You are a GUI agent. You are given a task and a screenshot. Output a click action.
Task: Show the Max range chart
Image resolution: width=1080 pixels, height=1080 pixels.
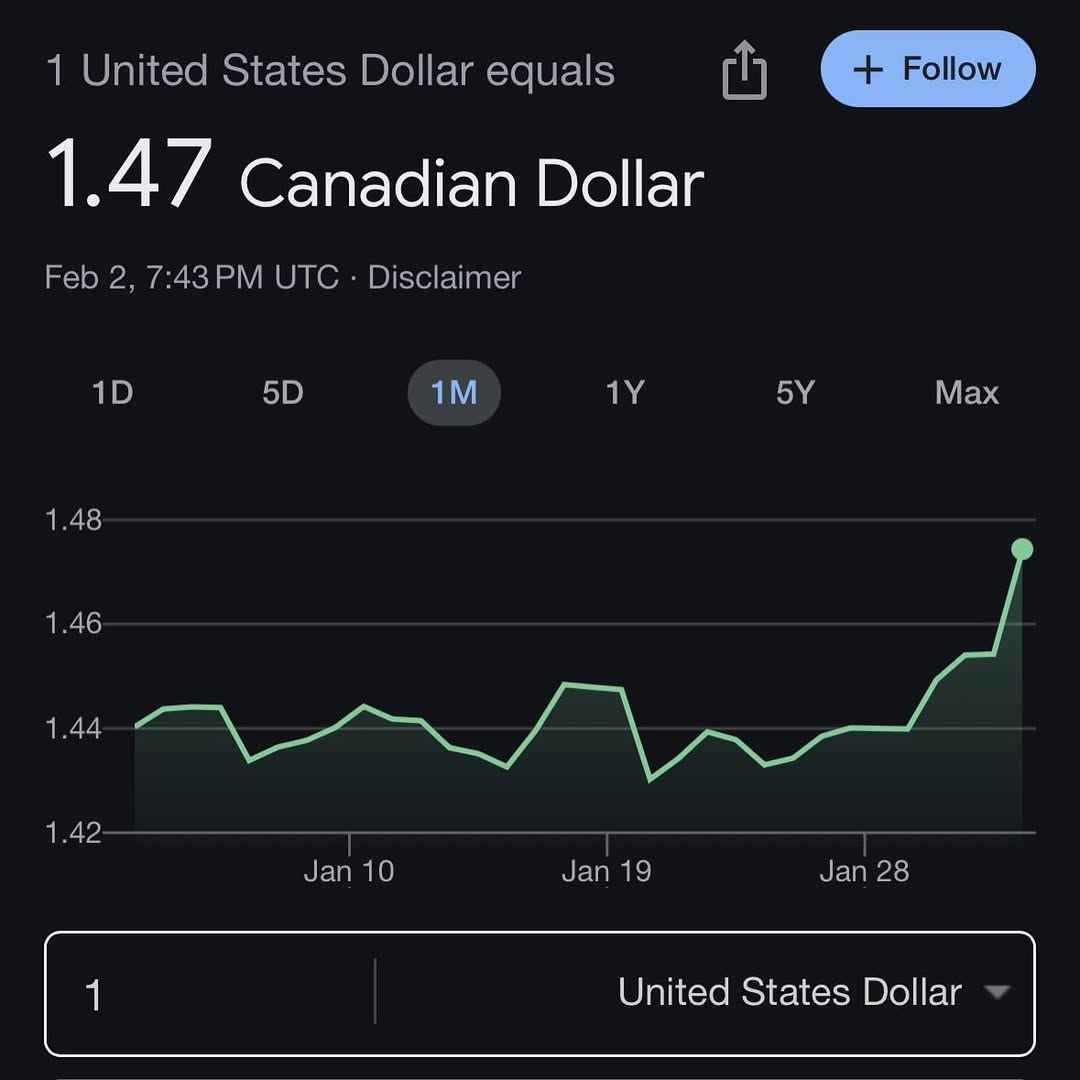pos(966,393)
